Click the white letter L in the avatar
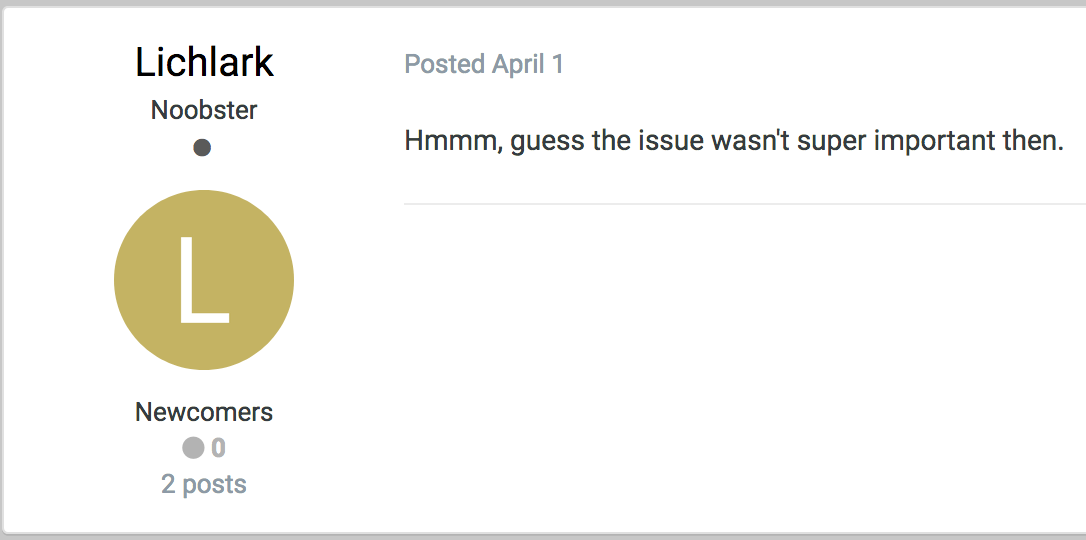The height and width of the screenshot is (540, 1086). pyautogui.click(x=203, y=281)
